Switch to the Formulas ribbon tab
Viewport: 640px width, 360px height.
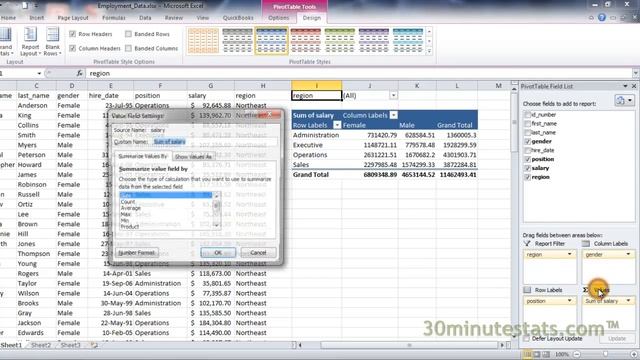click(x=113, y=18)
